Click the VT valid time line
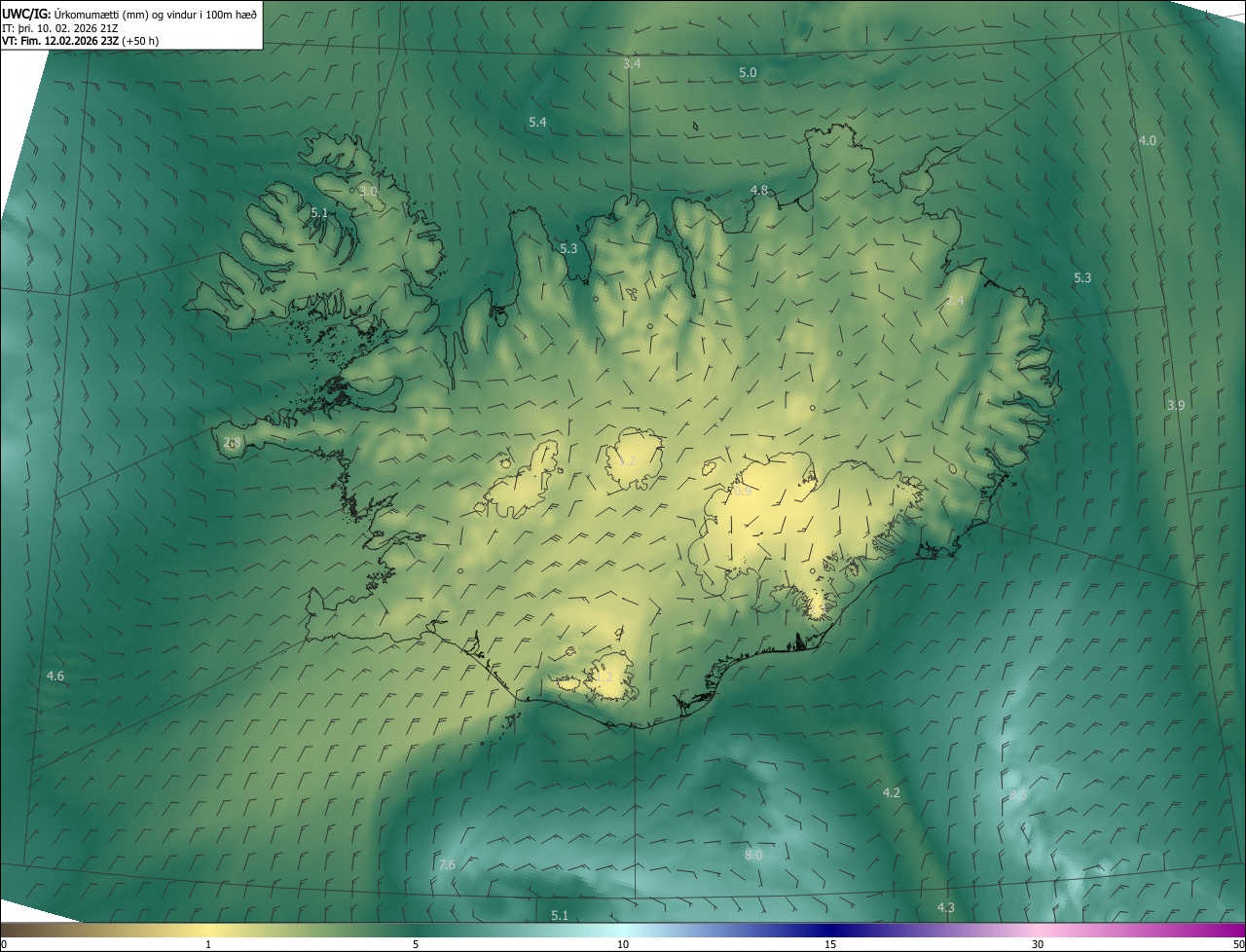 click(x=80, y=41)
